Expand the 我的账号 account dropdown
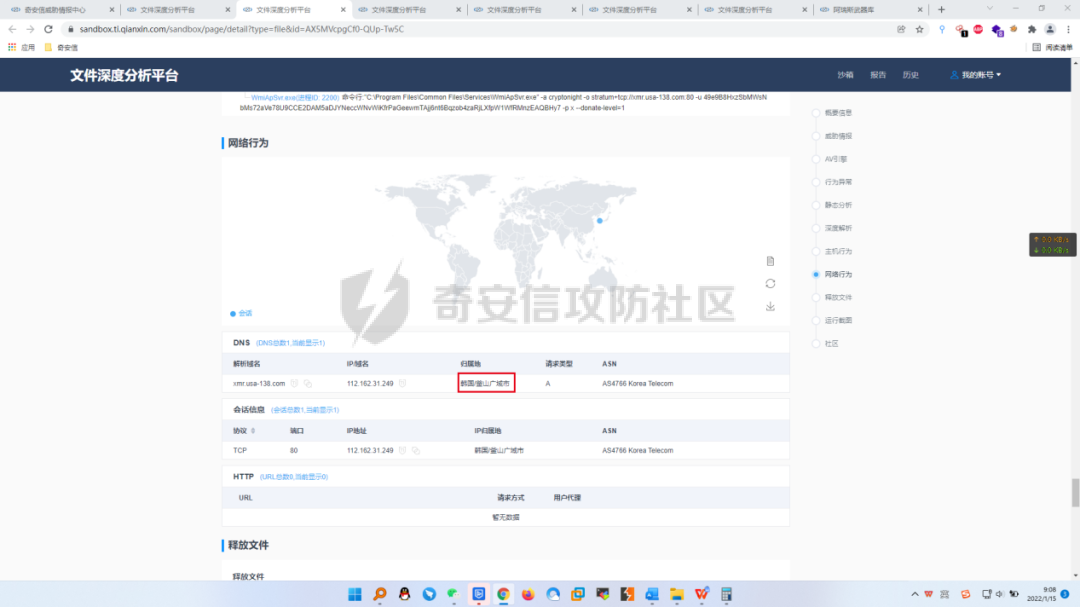This screenshot has width=1080, height=607. point(975,75)
